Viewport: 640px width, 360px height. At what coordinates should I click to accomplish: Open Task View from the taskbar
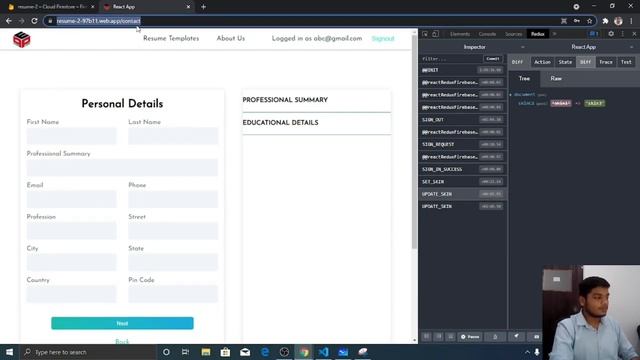coord(185,352)
